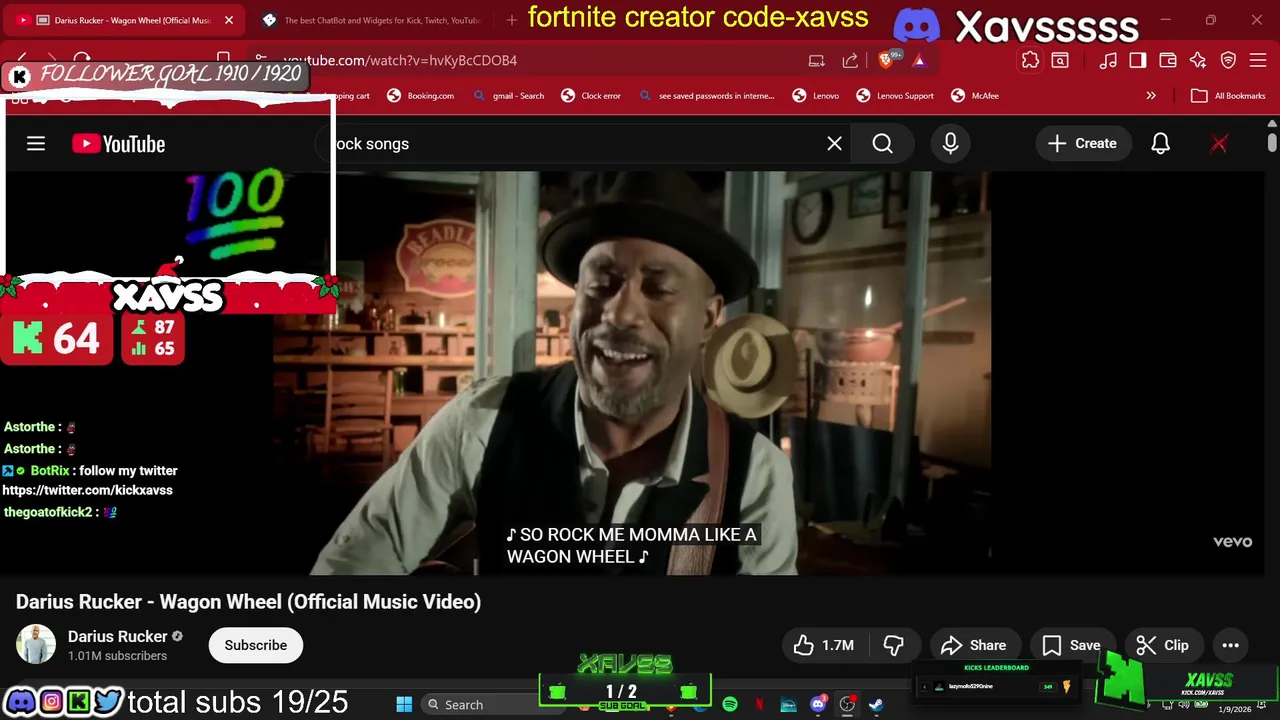The height and width of the screenshot is (720, 1280).
Task: Open Spotify from the taskbar
Action: pyautogui.click(x=730, y=705)
